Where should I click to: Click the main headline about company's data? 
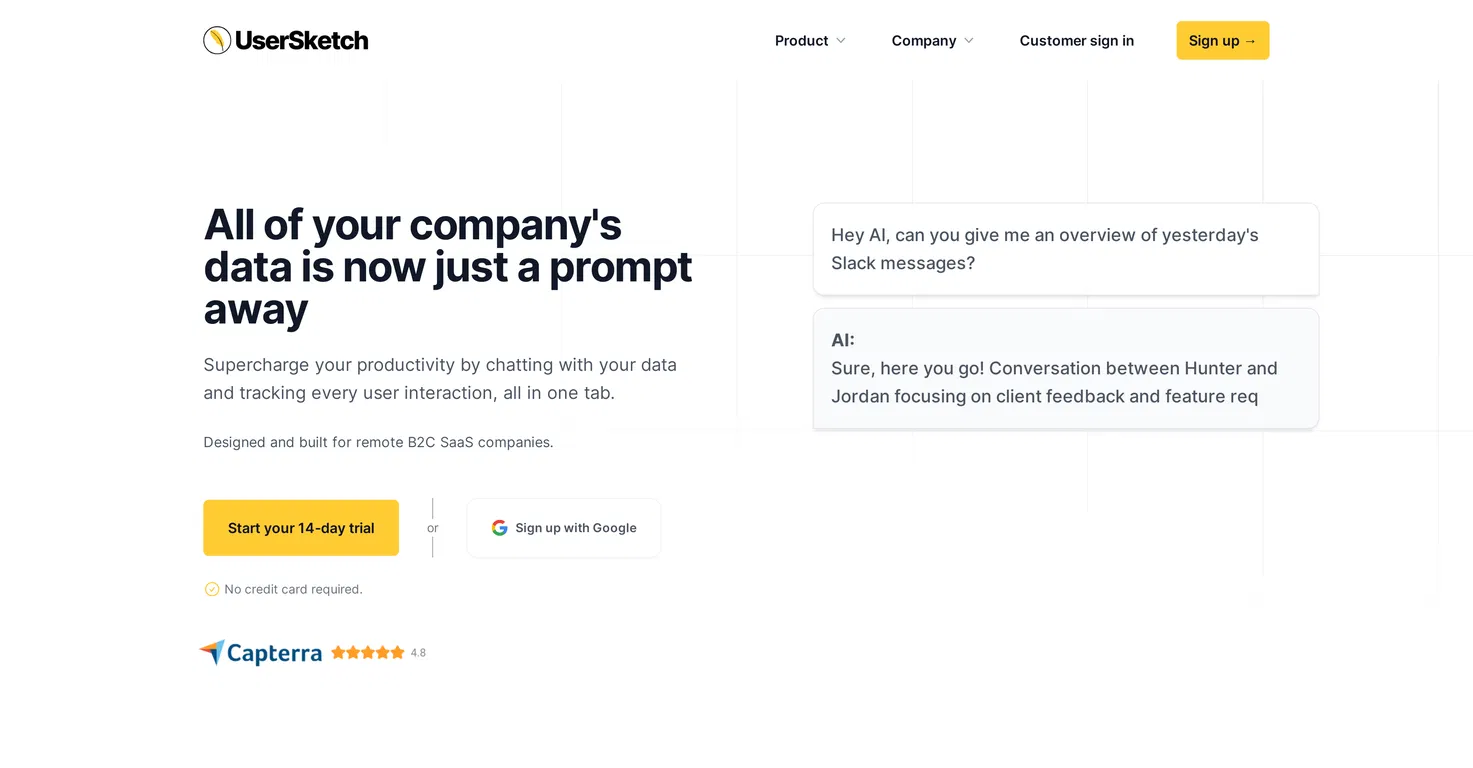[x=448, y=266]
